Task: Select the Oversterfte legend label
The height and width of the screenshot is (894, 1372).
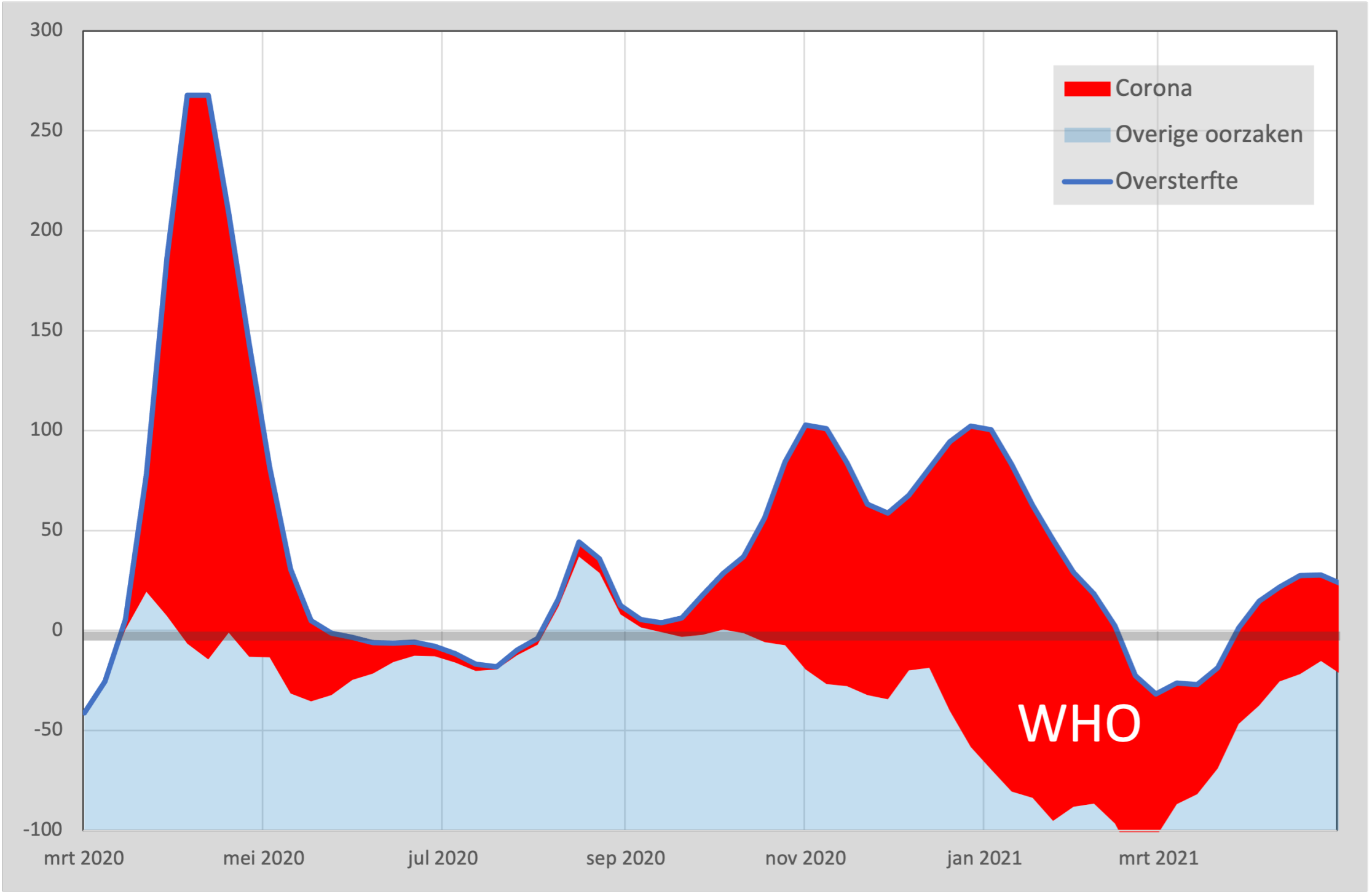Action: (x=1176, y=181)
